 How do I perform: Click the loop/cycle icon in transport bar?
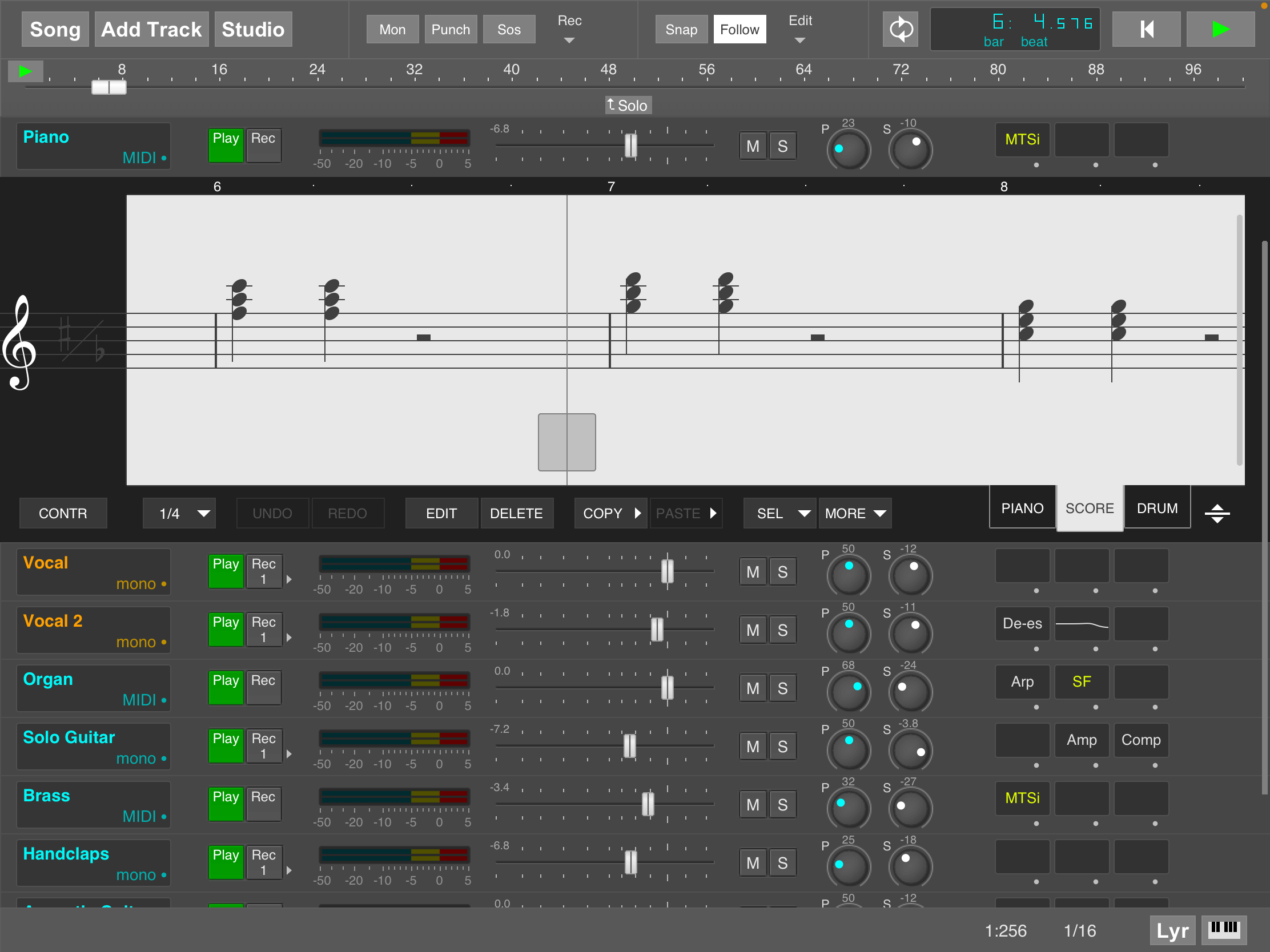click(x=901, y=29)
